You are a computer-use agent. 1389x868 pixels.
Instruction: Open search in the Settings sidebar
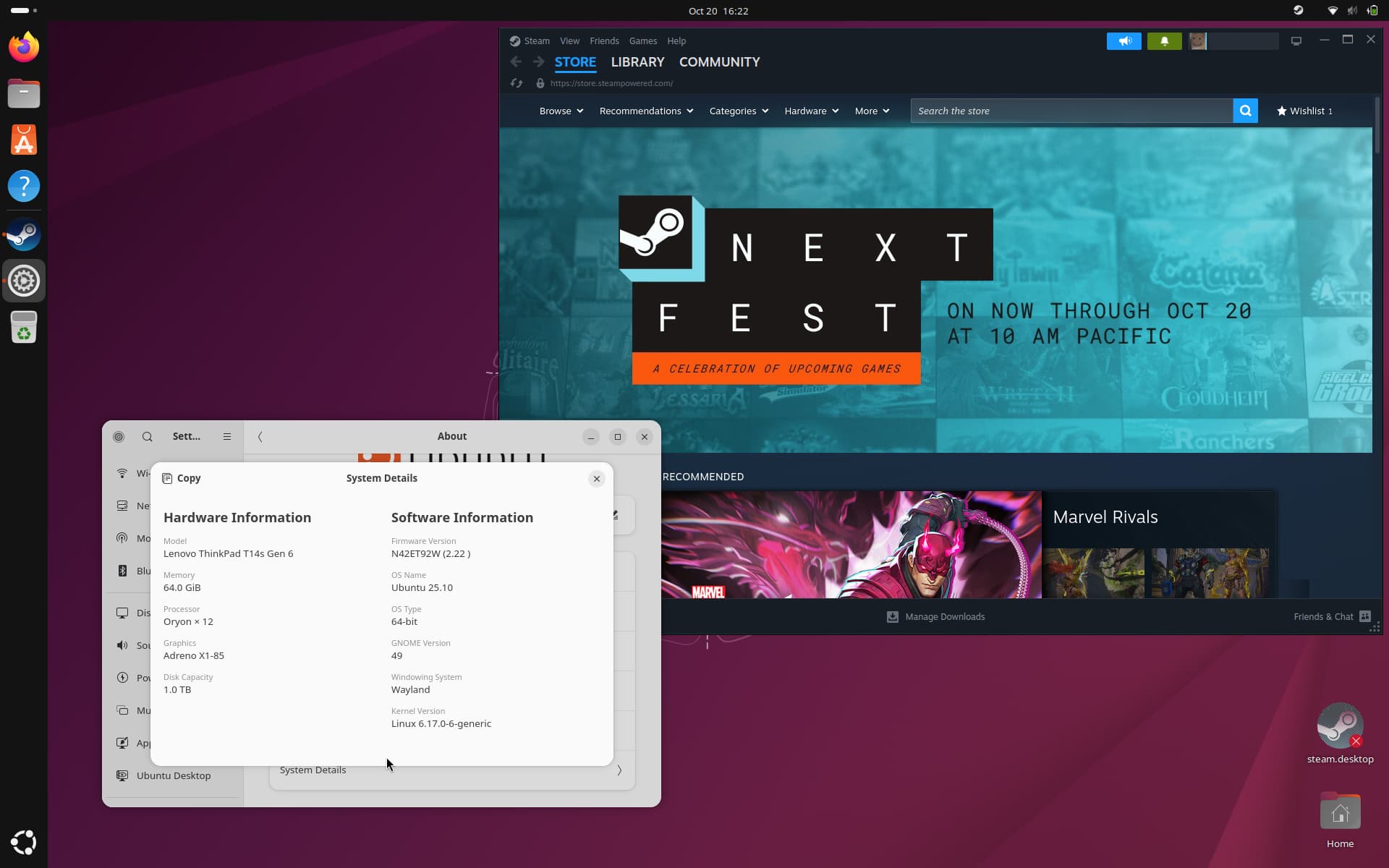(x=147, y=436)
